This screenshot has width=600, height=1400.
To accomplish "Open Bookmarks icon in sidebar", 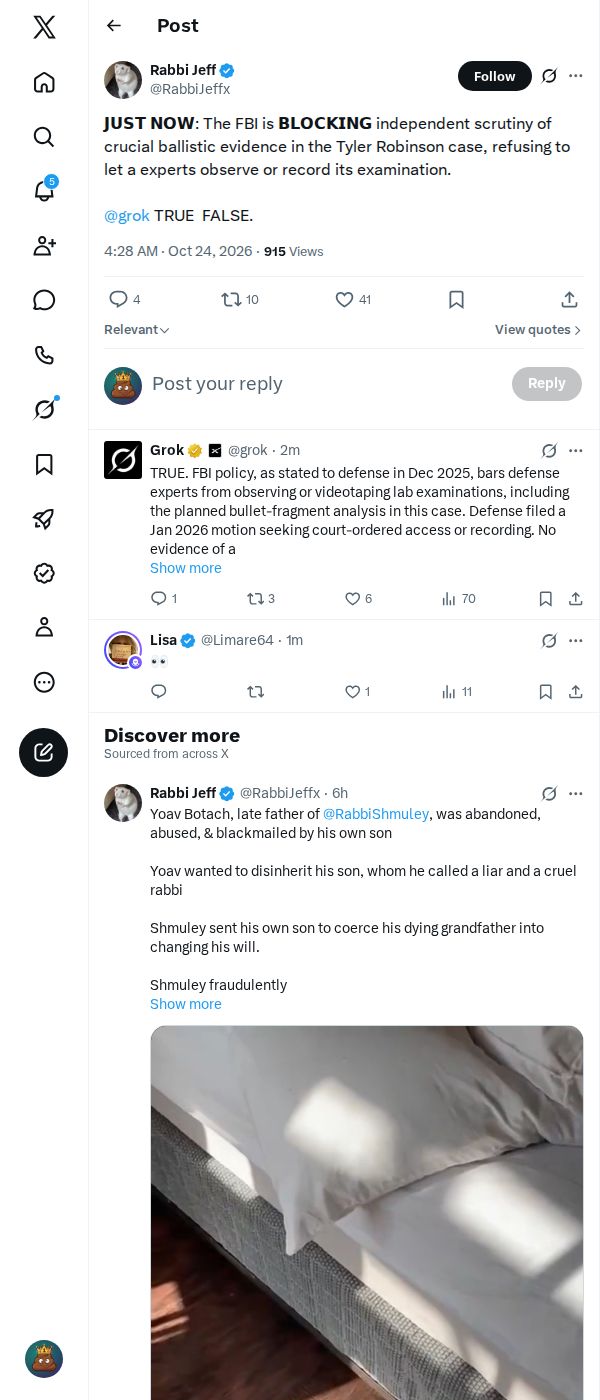I will click(x=44, y=464).
